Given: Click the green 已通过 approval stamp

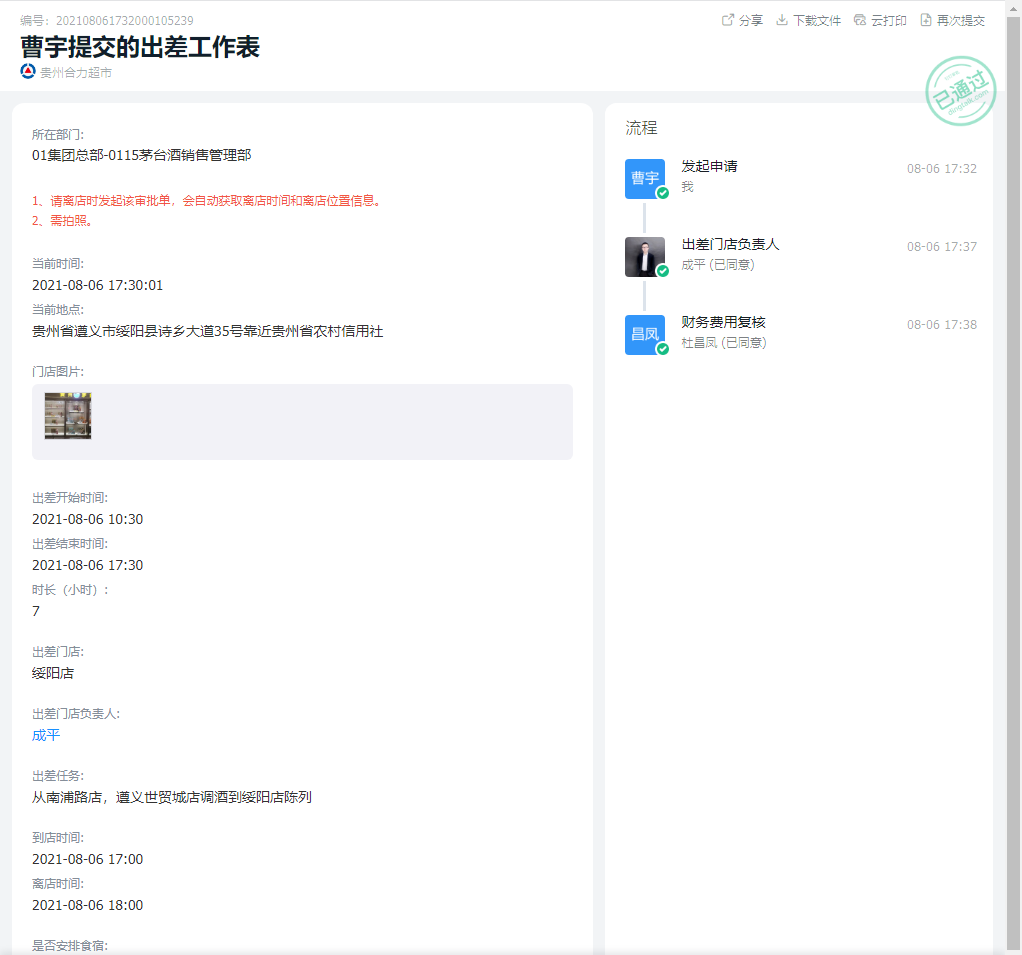Looking at the screenshot, I should pyautogui.click(x=960, y=92).
